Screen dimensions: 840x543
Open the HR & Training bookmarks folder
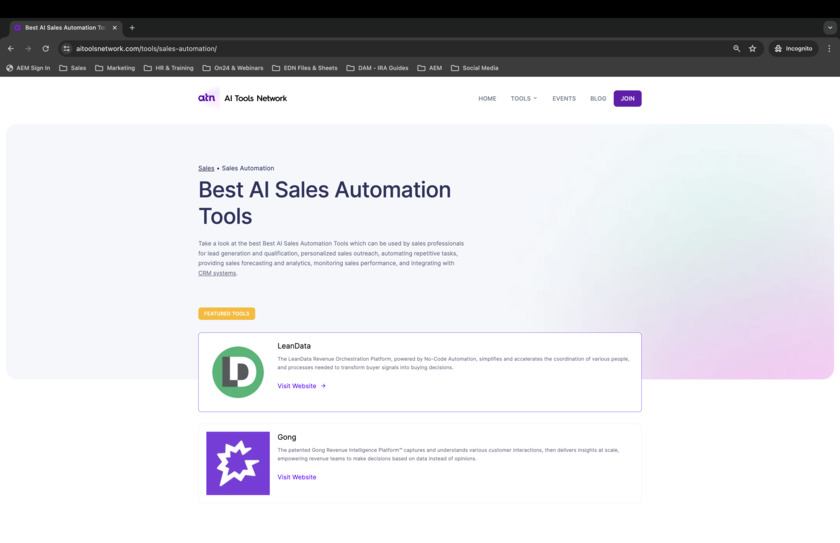pyautogui.click(x=169, y=68)
